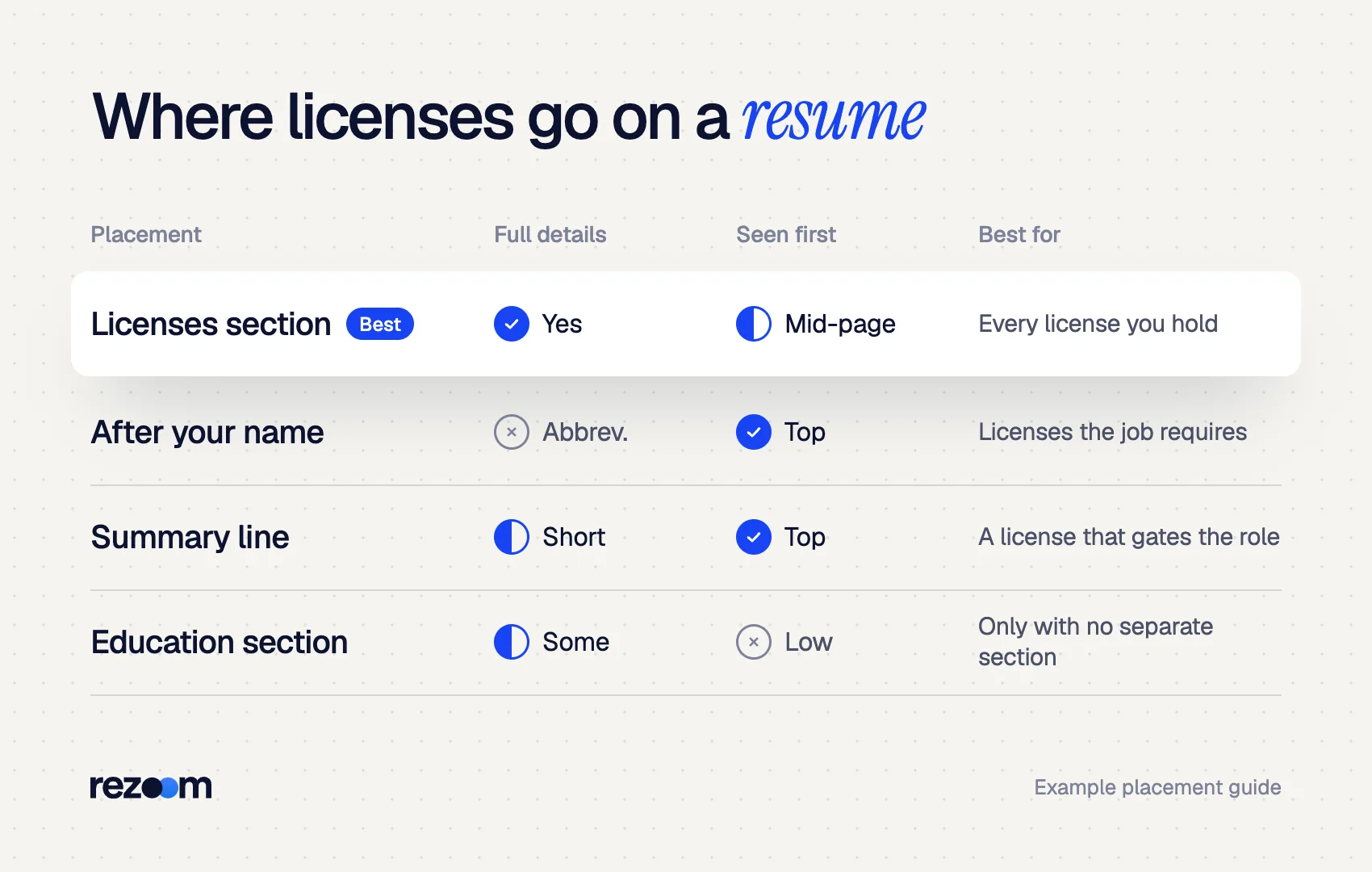Select the Seen first column header

click(x=786, y=234)
